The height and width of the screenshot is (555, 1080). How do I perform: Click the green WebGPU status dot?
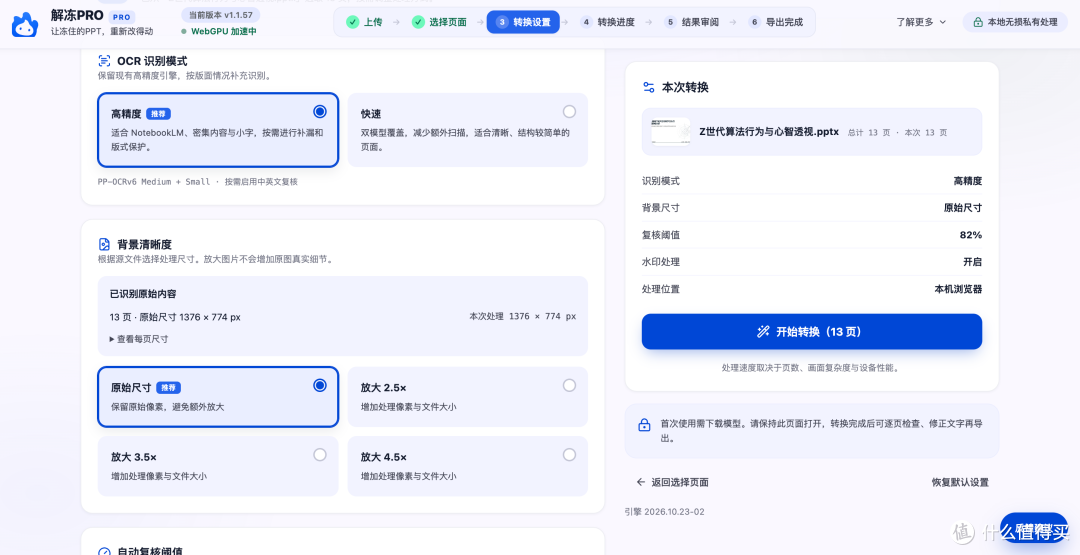coord(184,32)
